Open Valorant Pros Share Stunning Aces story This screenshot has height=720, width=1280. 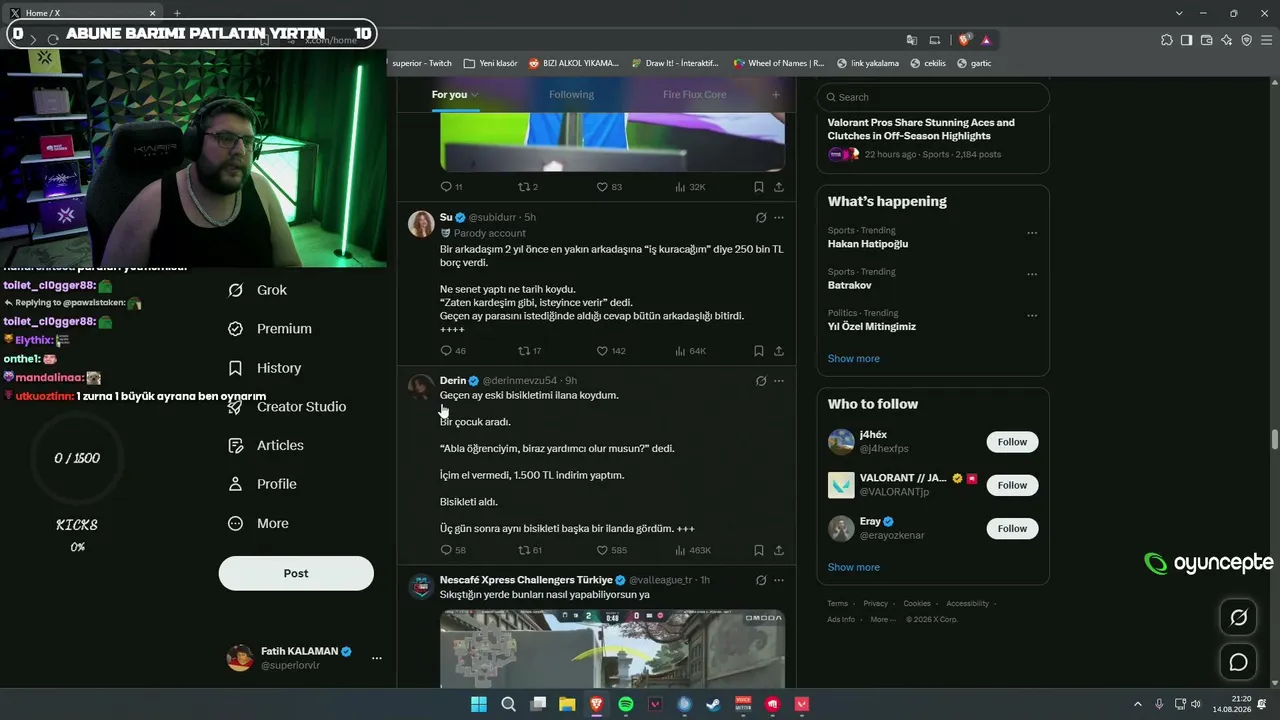pyautogui.click(x=921, y=129)
